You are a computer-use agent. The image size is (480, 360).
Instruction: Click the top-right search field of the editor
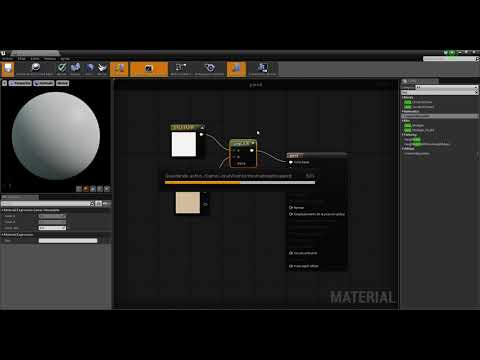pos(450,59)
